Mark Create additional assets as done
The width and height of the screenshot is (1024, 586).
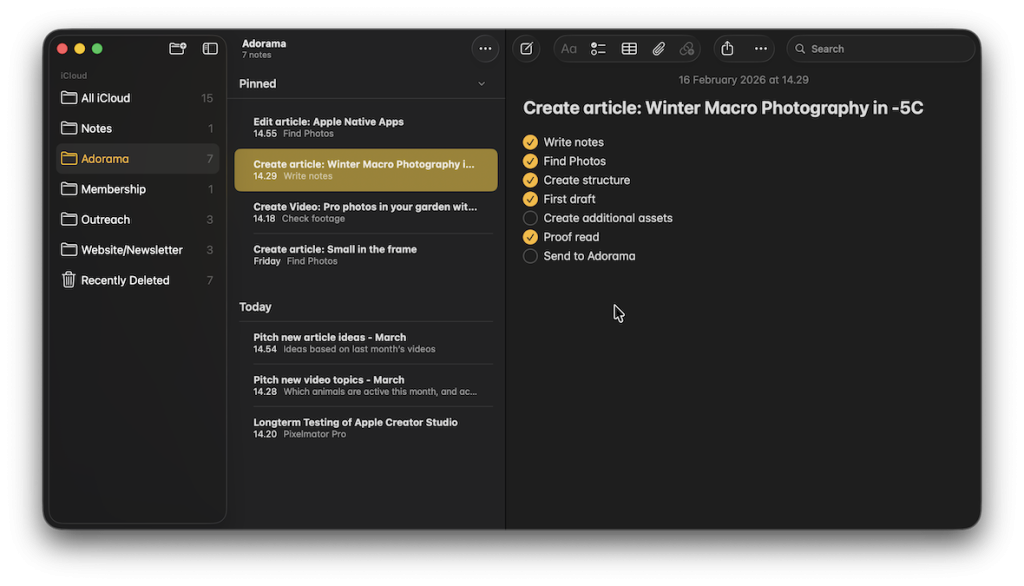click(x=529, y=217)
